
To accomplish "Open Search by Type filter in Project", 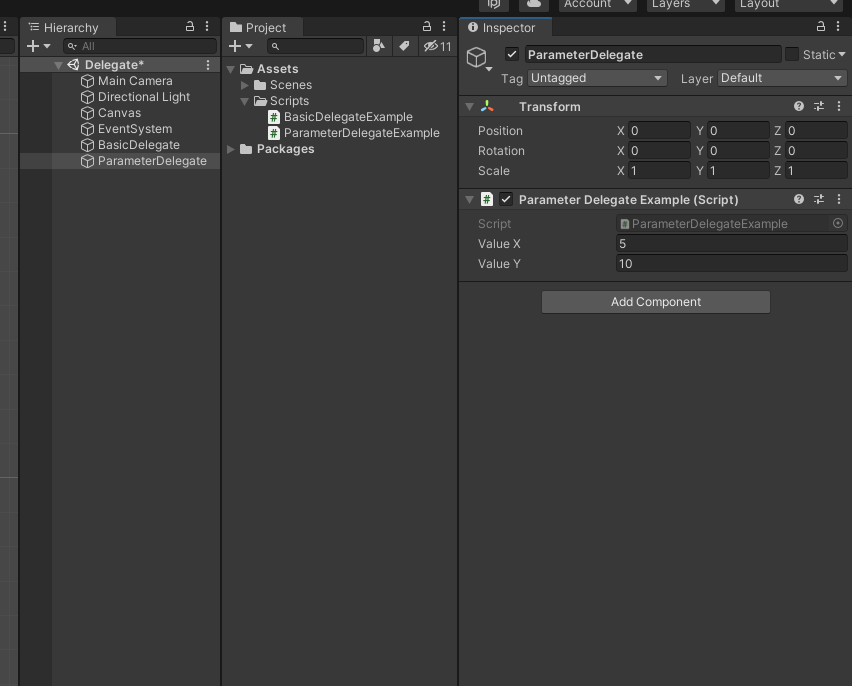I will [379, 46].
